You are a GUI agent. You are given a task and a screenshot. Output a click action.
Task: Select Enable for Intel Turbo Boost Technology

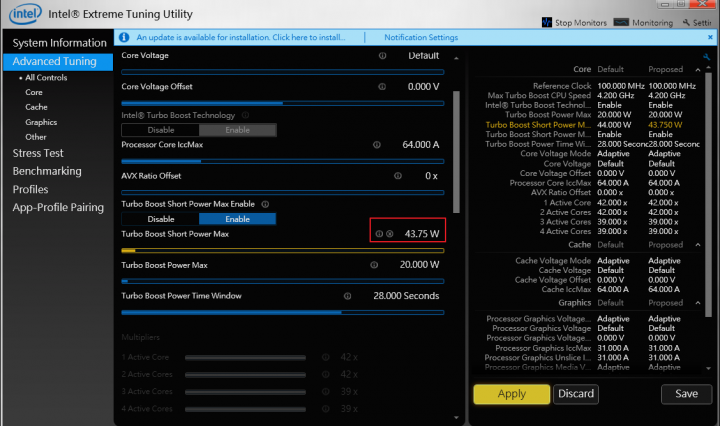(237, 130)
